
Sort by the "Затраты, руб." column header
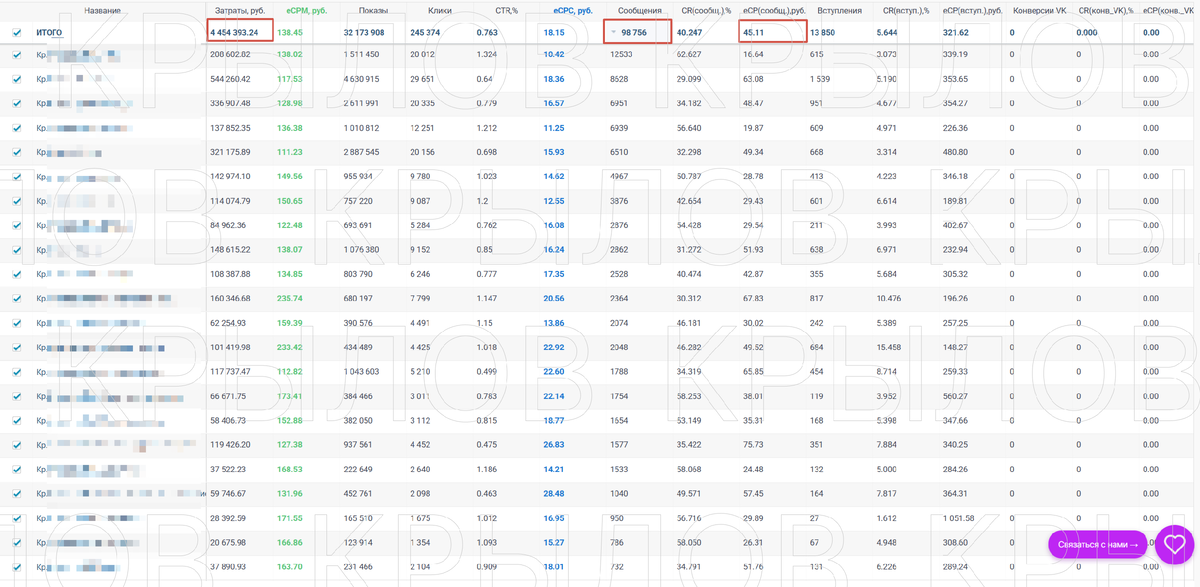click(239, 11)
